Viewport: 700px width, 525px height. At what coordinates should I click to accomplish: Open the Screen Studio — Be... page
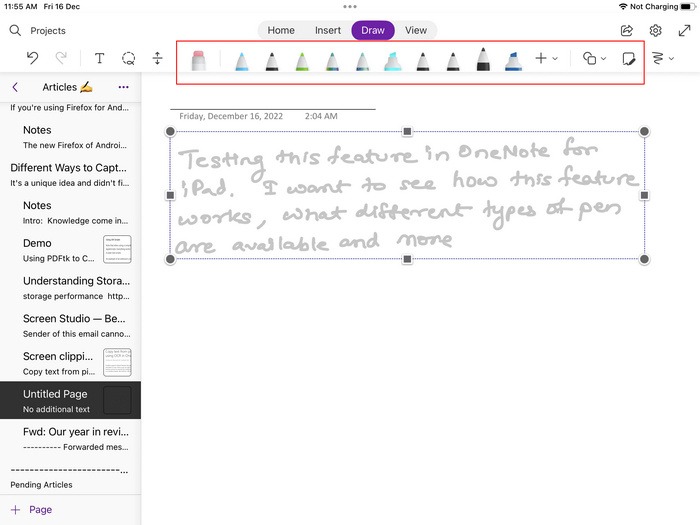(x=70, y=325)
